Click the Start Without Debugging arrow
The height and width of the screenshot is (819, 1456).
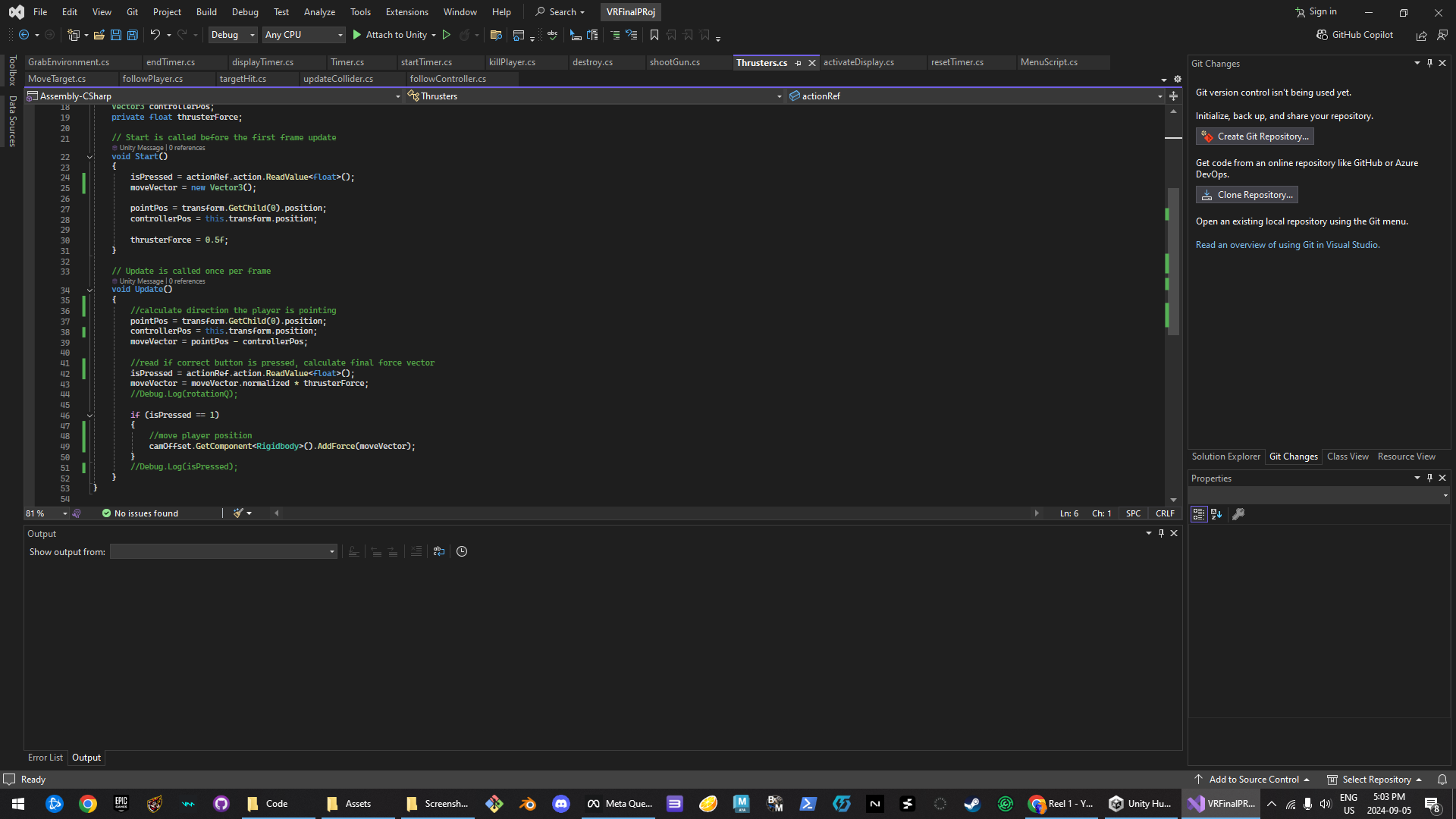[447, 35]
